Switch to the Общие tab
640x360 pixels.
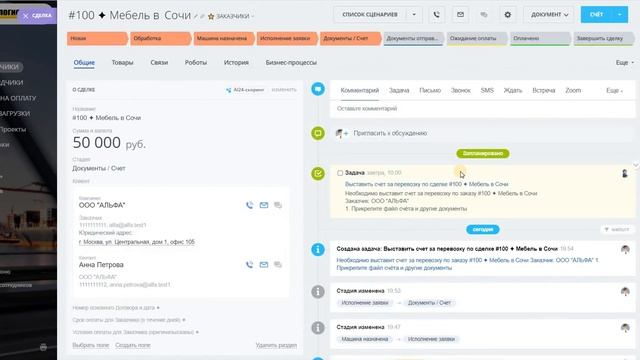[x=84, y=62]
